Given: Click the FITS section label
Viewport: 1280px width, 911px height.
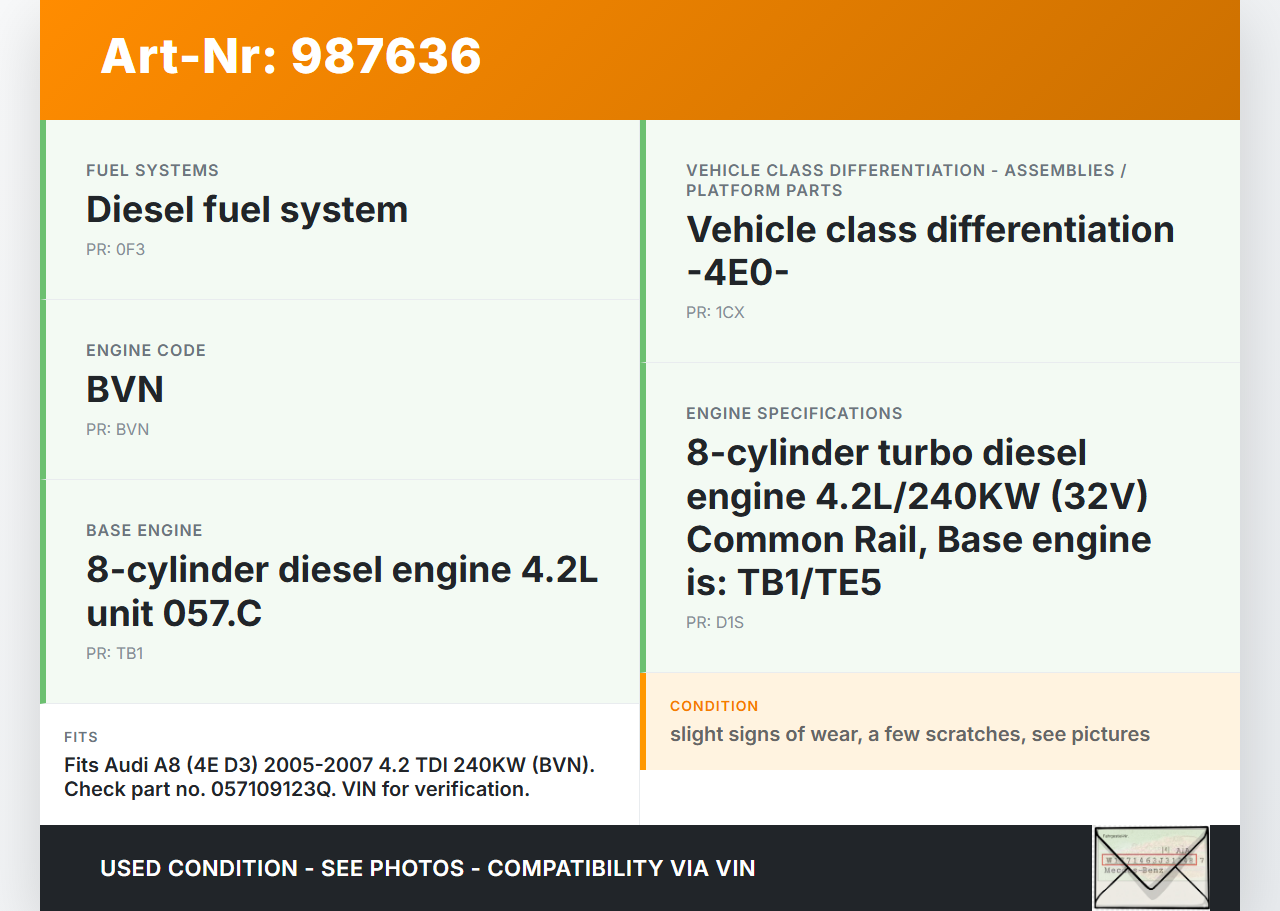Looking at the screenshot, I should [x=81, y=737].
